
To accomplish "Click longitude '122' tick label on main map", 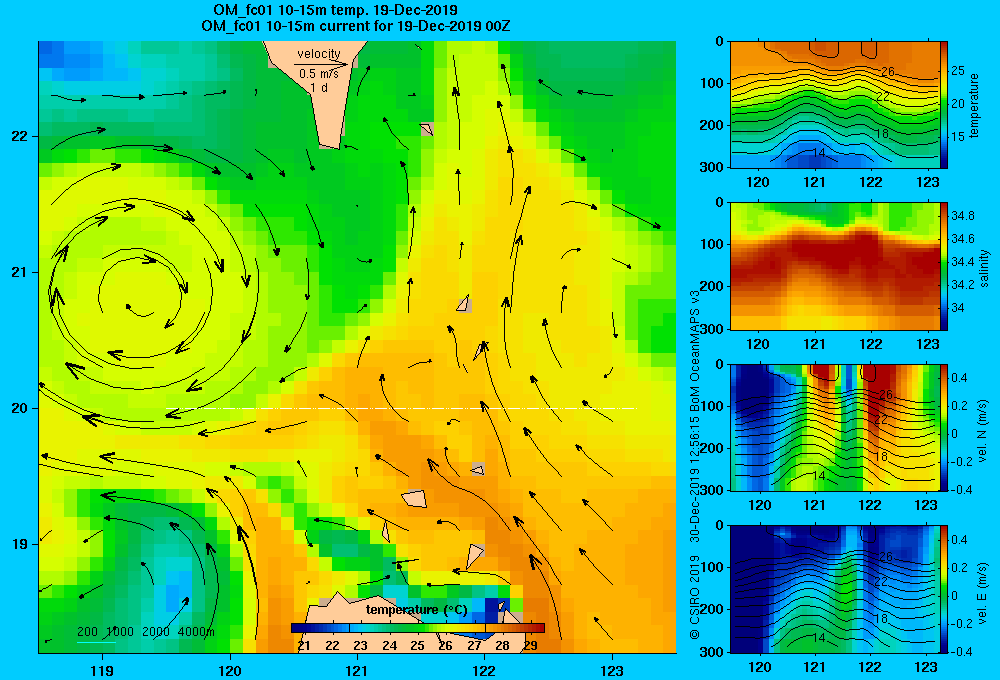I will click(x=484, y=670).
